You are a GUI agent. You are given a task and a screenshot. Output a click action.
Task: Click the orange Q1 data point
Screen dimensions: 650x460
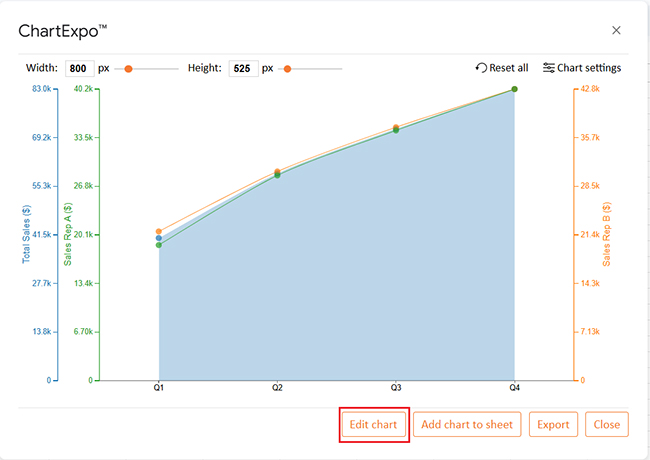[159, 231]
